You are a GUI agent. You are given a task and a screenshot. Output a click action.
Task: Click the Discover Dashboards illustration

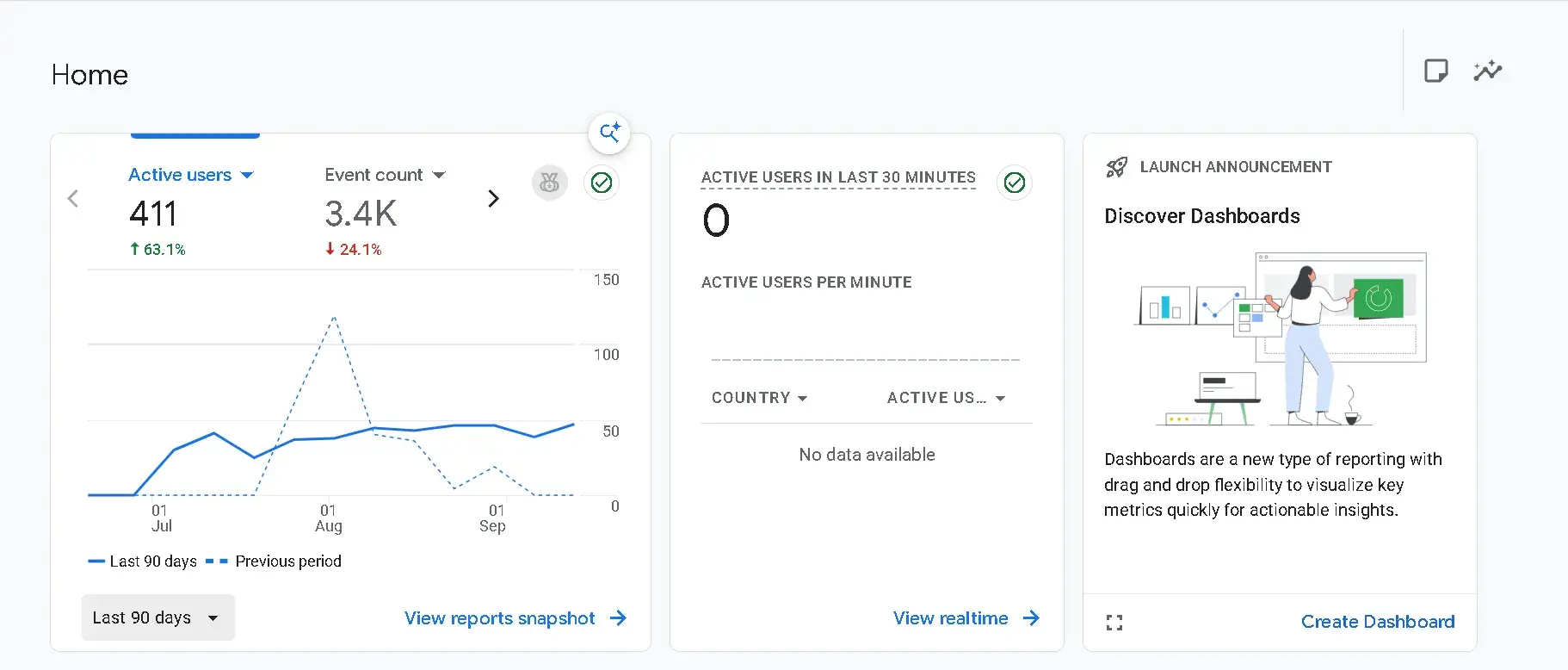tap(1281, 339)
